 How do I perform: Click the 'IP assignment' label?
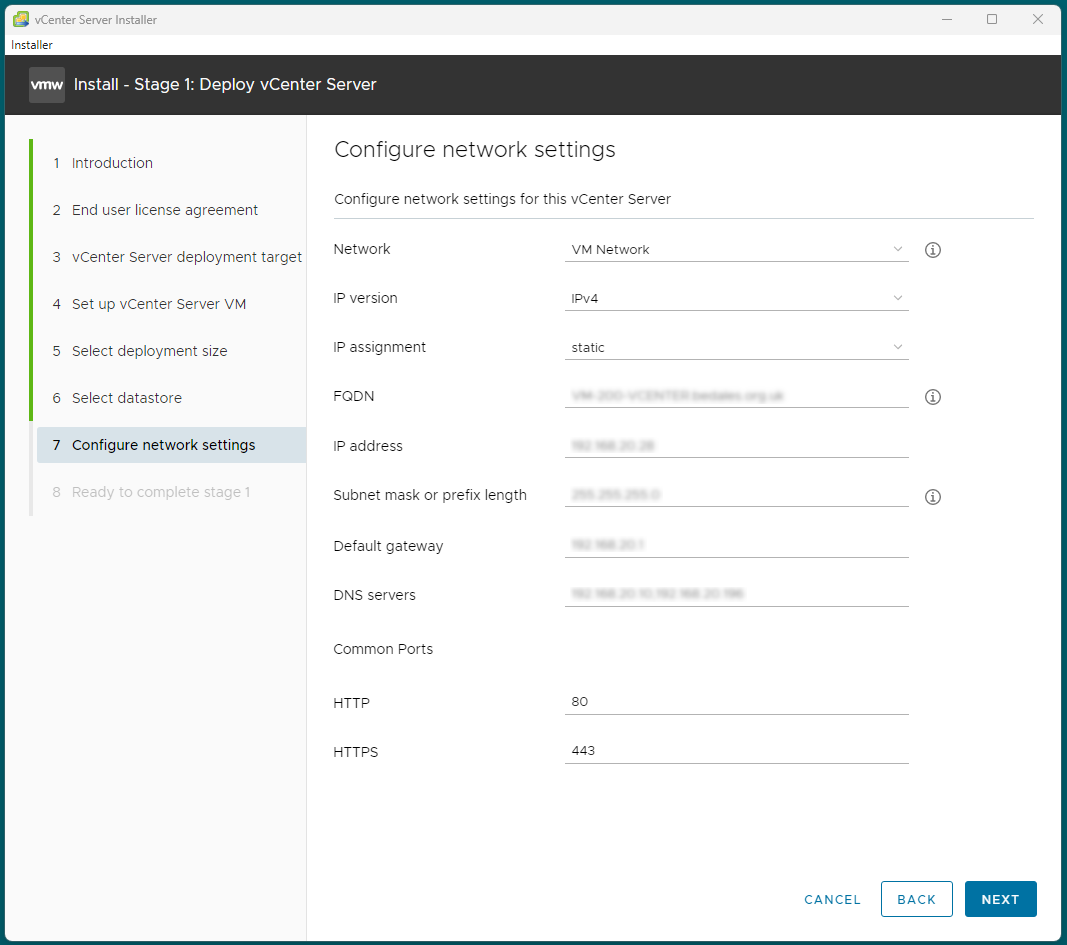pyautogui.click(x=379, y=347)
